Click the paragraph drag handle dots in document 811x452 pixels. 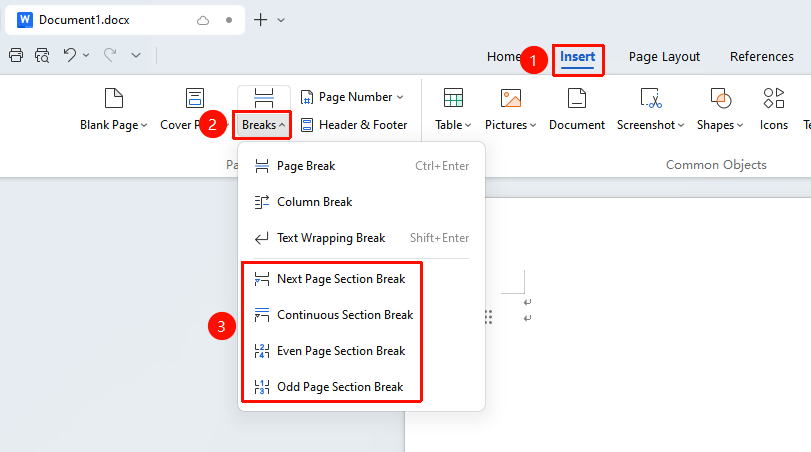[x=488, y=317]
